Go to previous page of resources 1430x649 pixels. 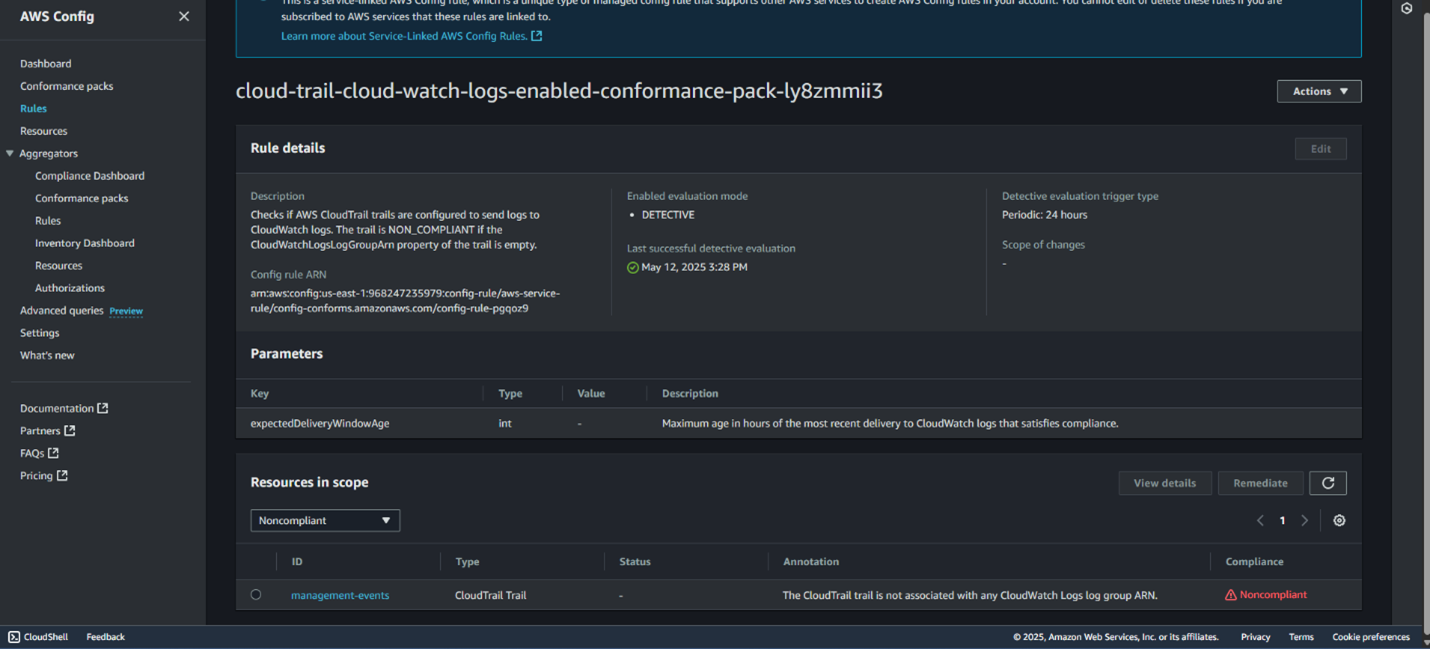1260,520
